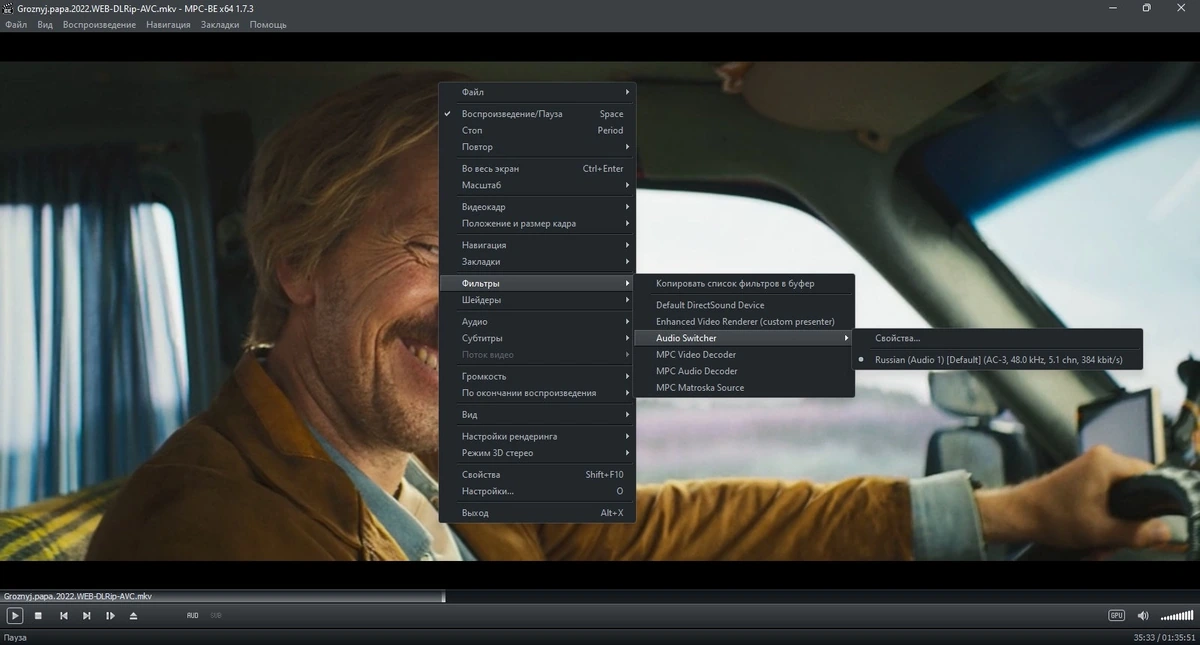This screenshot has width=1200, height=645.
Task: Expand Закладки submenu in the context menu
Action: click(537, 262)
